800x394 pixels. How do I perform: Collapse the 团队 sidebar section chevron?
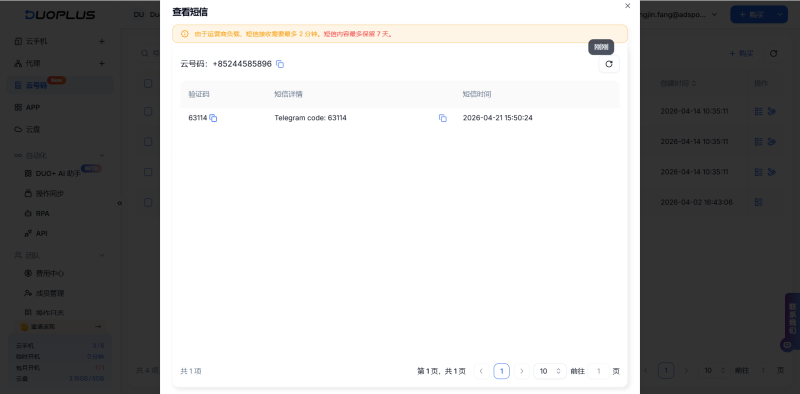[x=102, y=255]
